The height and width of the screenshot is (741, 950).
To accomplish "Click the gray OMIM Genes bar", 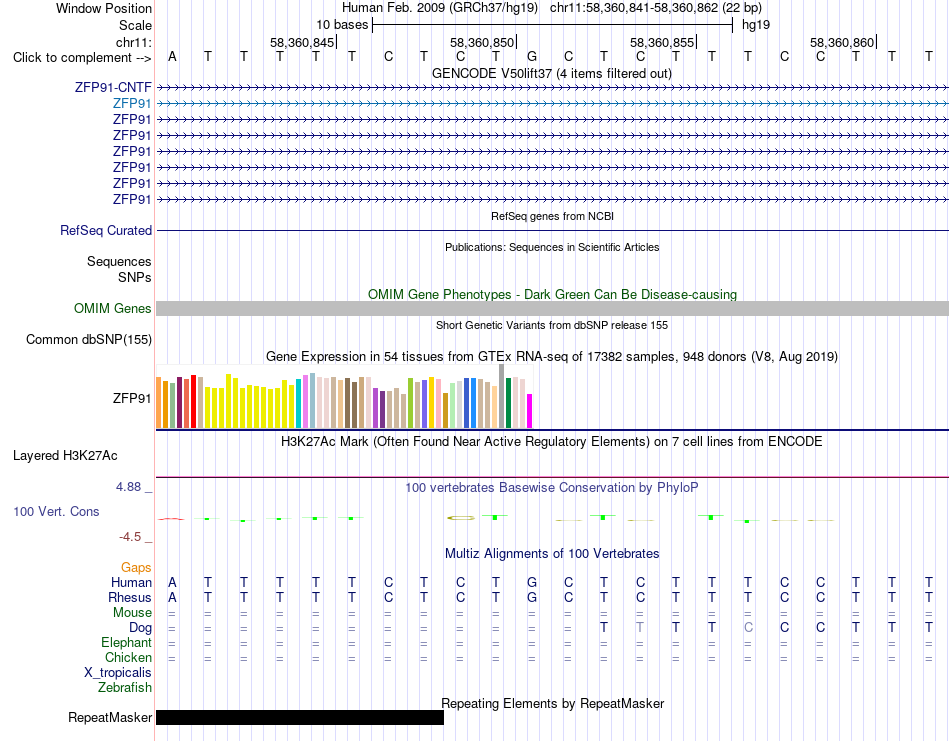I will 552,308.
